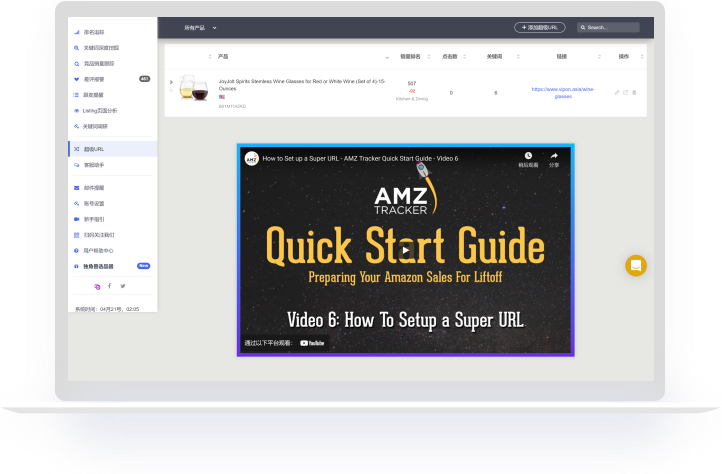Focus the Search field in top bar
The width and height of the screenshot is (722, 474).
pos(608,28)
